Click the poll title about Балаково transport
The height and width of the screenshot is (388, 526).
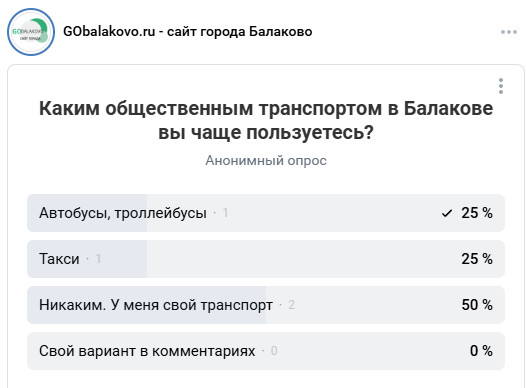coord(266,120)
